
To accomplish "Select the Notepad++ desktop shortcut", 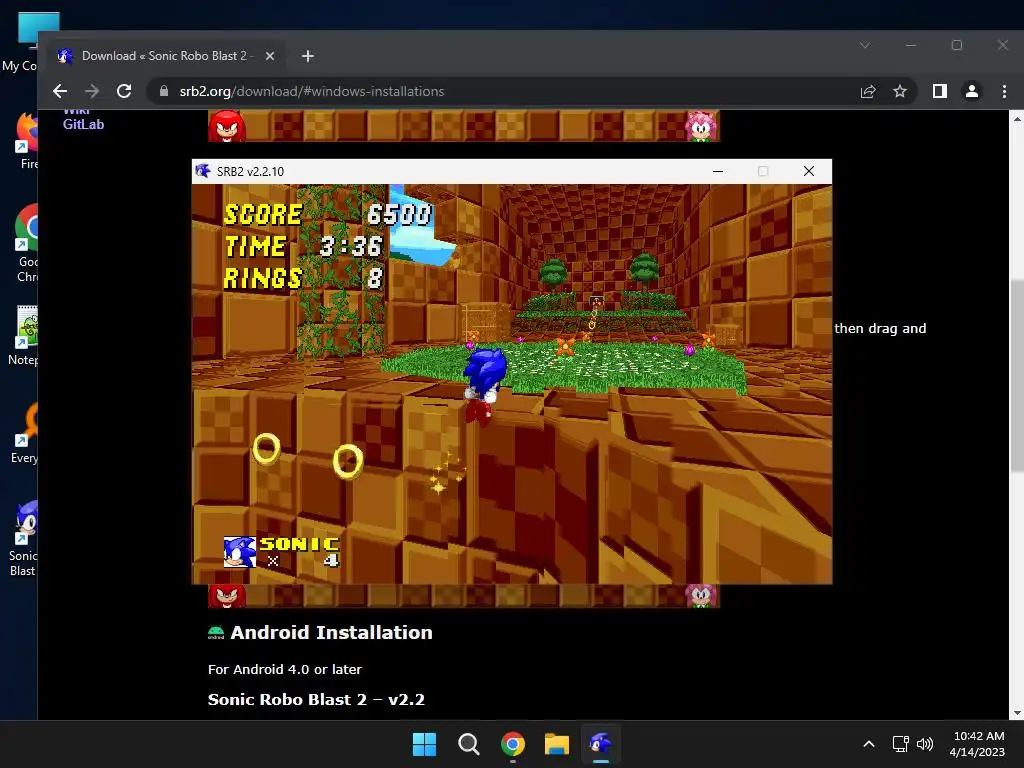I will 26,334.
